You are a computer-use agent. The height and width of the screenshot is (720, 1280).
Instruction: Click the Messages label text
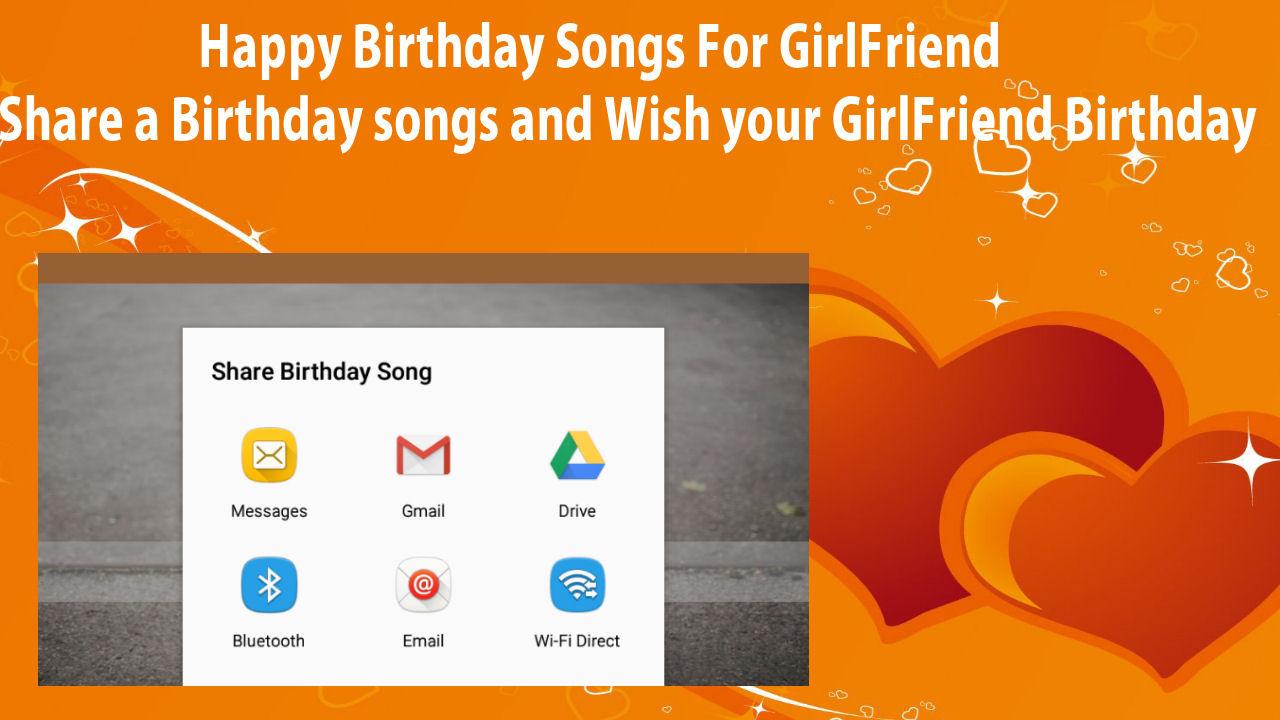tap(269, 511)
